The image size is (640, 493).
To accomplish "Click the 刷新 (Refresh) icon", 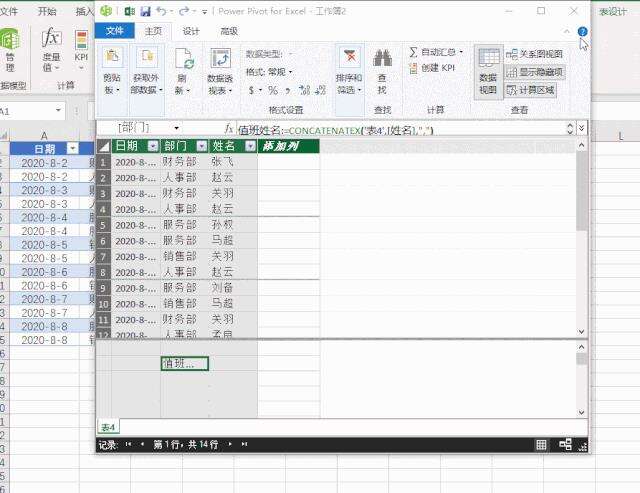I will 184,68.
